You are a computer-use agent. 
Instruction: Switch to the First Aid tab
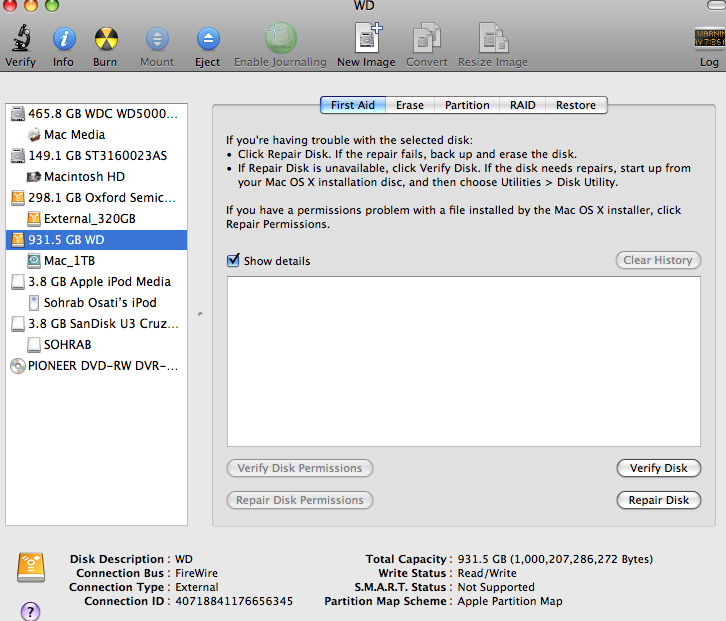click(x=353, y=105)
